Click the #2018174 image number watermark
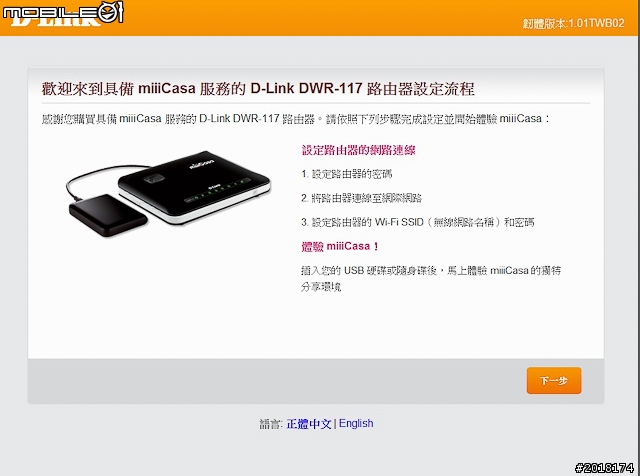This screenshot has height=476, width=640. (604, 468)
